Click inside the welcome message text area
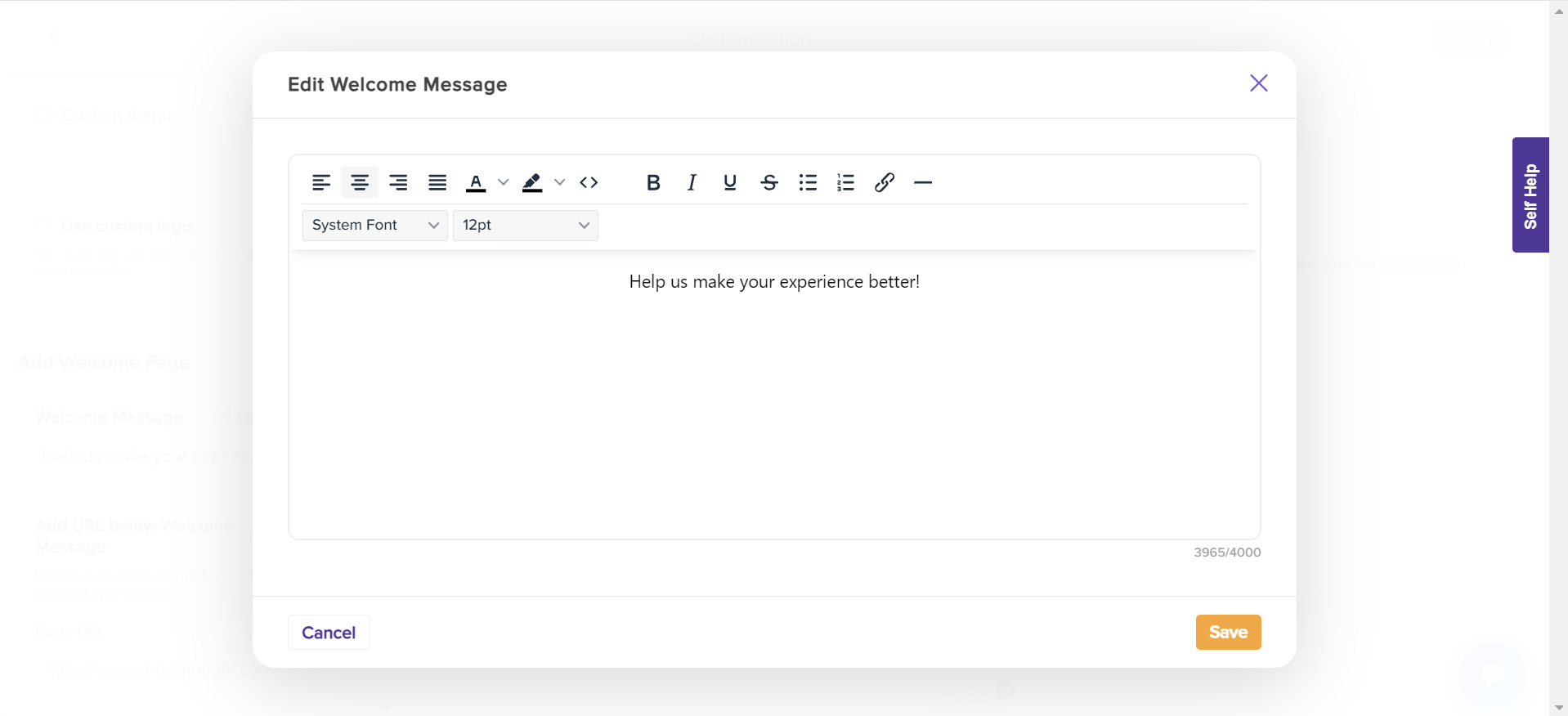 (773, 392)
